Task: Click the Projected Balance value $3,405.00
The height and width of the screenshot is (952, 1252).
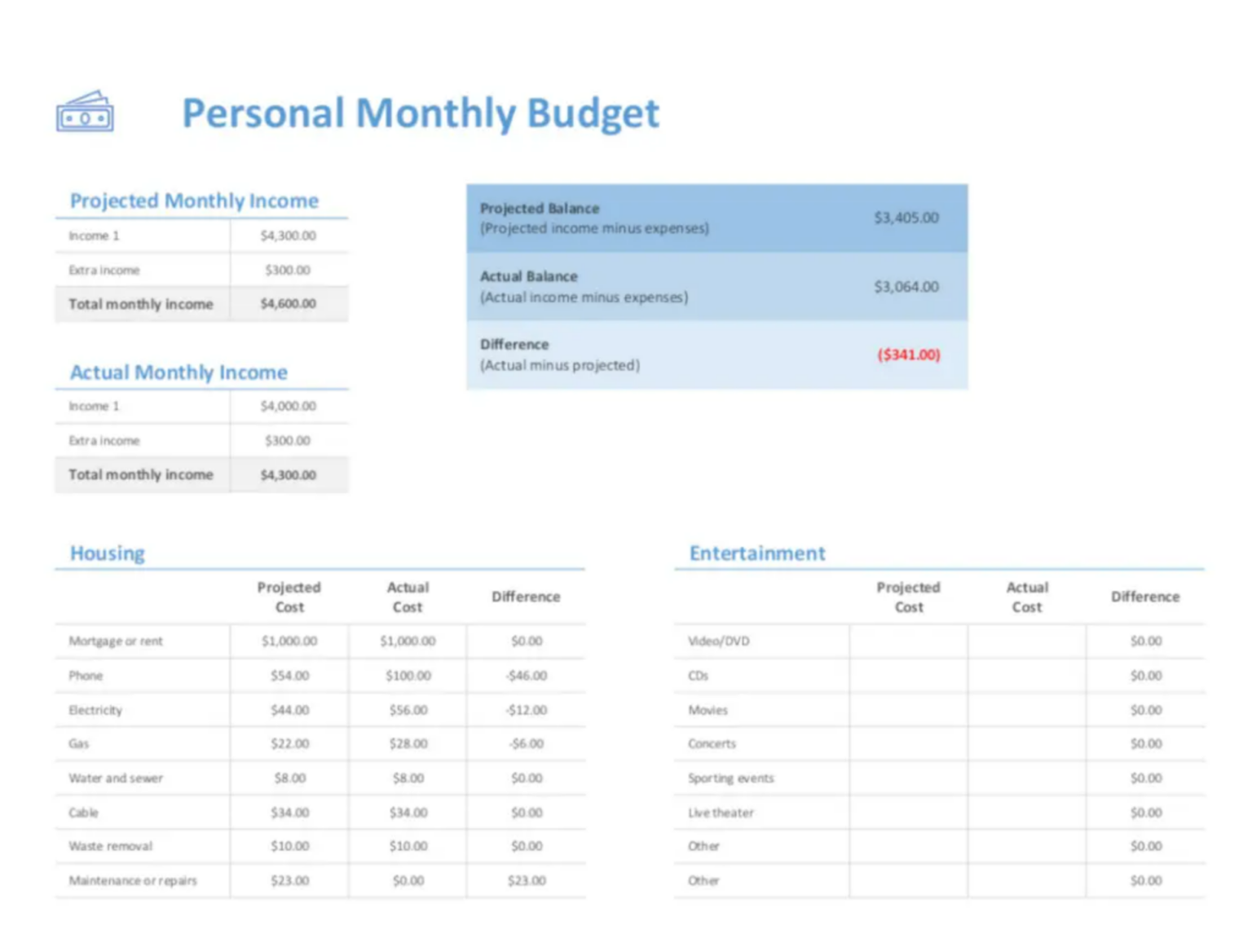Action: pyautogui.click(x=906, y=217)
